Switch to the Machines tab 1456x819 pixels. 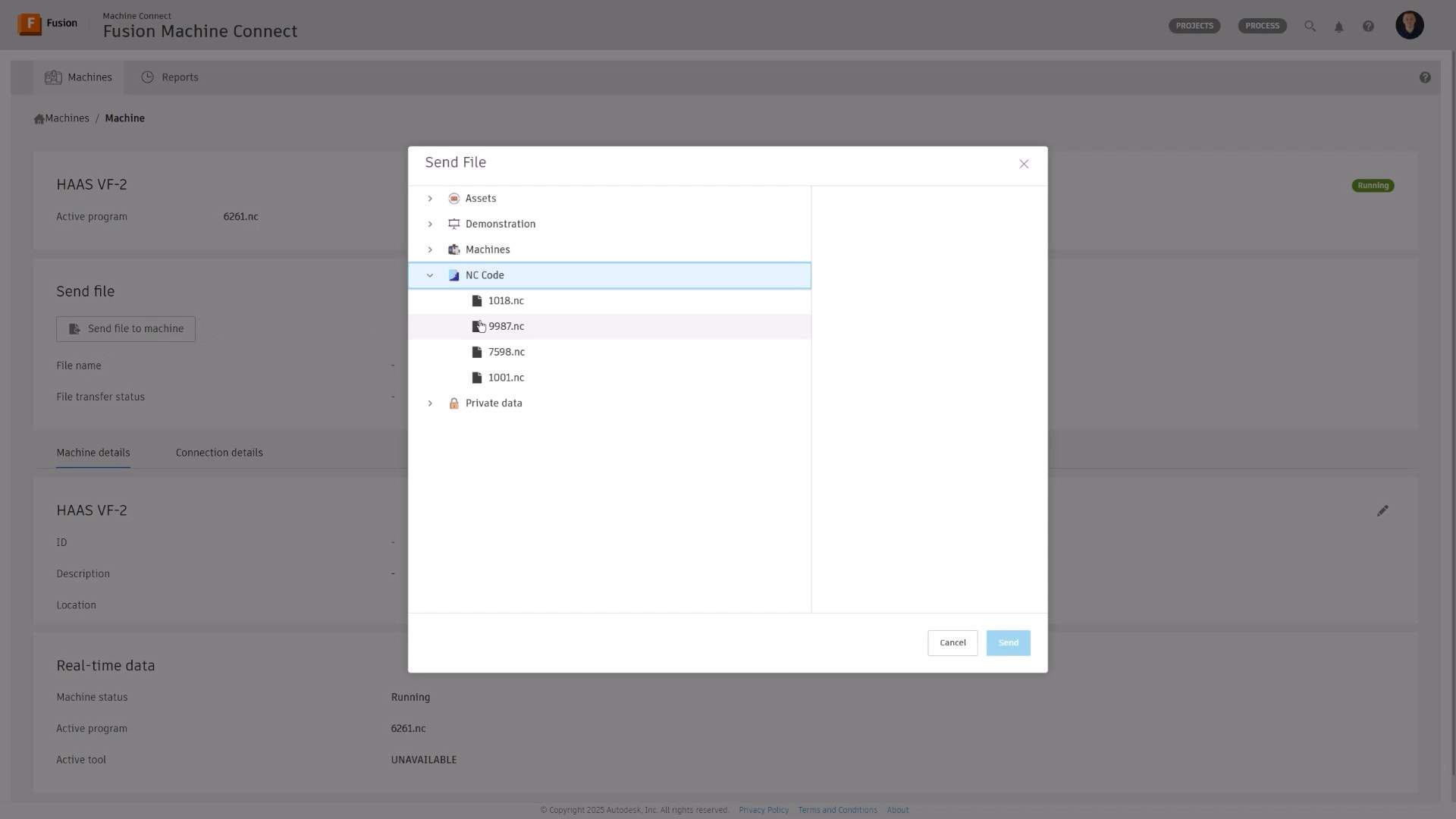(78, 77)
